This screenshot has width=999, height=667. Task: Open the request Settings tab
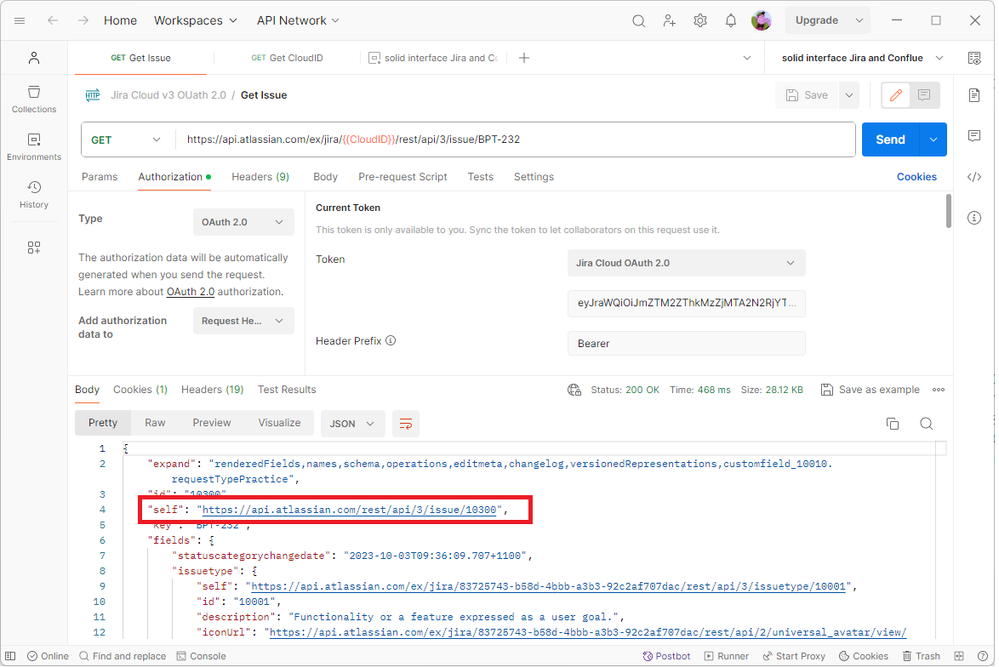[534, 177]
